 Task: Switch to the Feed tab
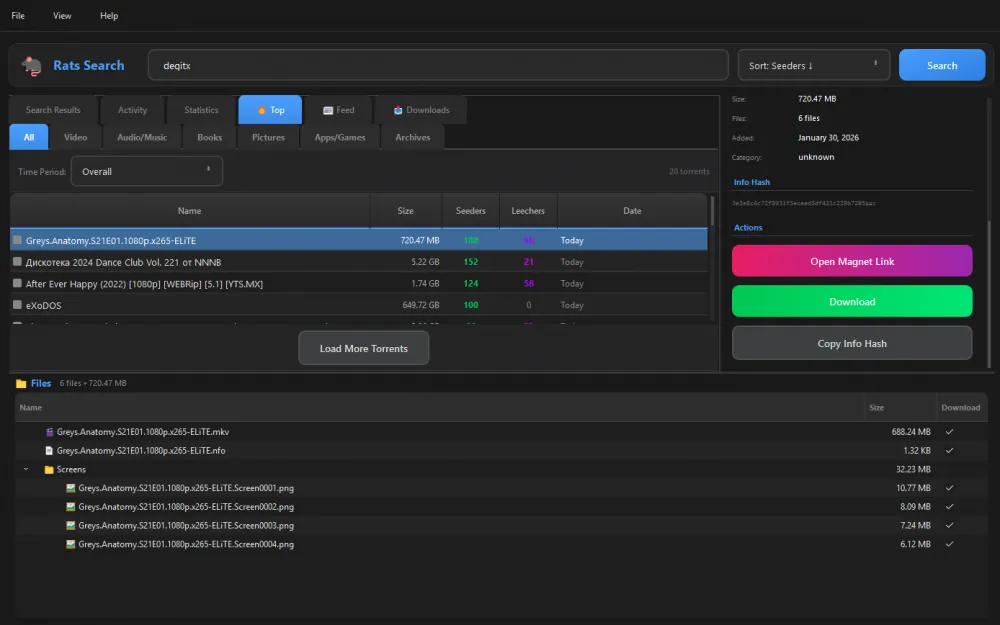point(338,110)
